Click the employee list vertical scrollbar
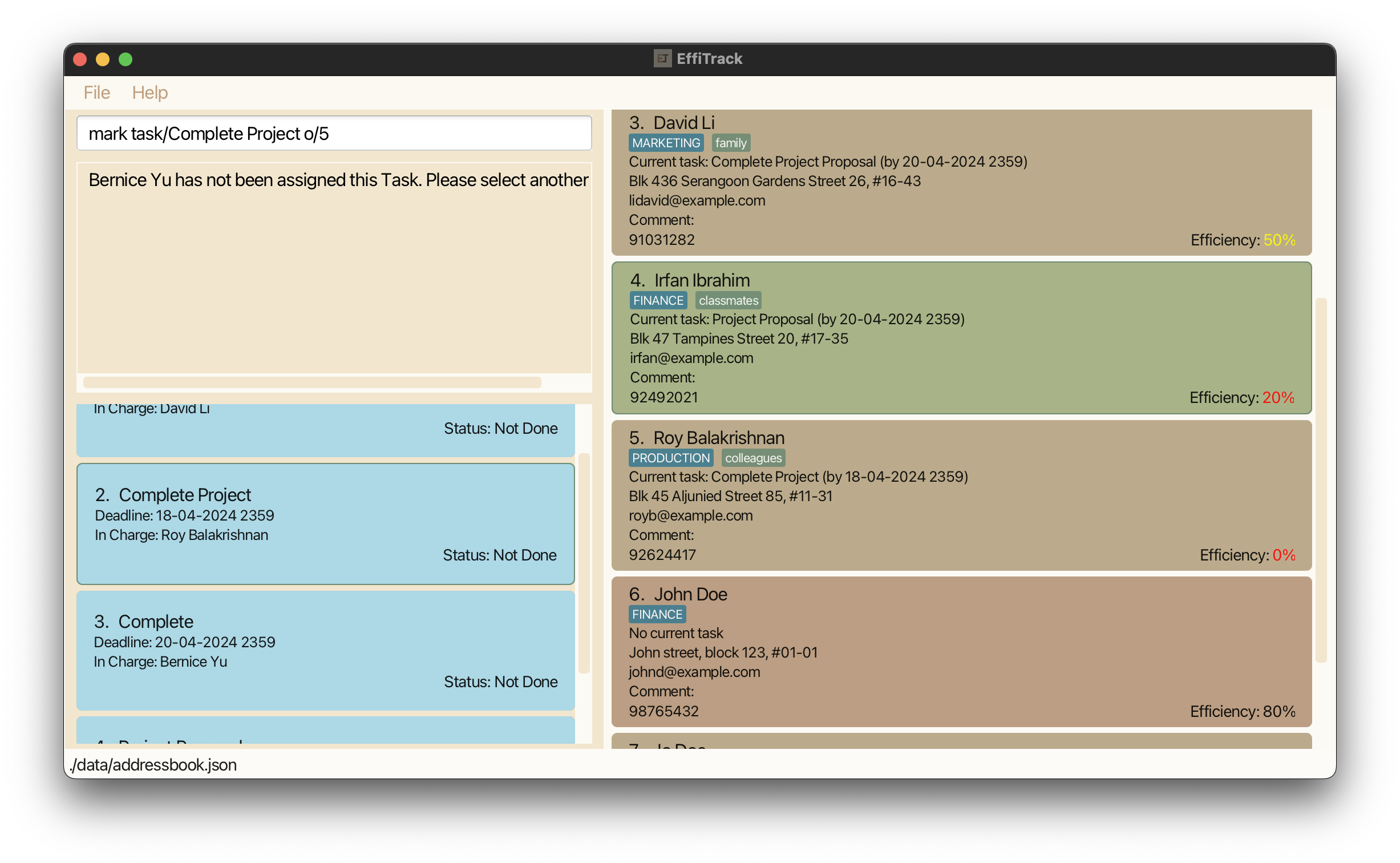1400x863 pixels. click(x=1321, y=479)
